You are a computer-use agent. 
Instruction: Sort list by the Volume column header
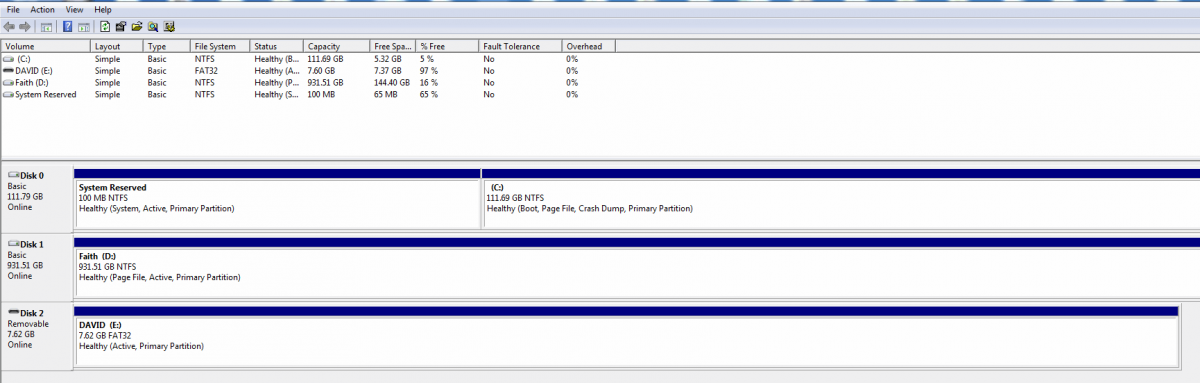[x=46, y=46]
